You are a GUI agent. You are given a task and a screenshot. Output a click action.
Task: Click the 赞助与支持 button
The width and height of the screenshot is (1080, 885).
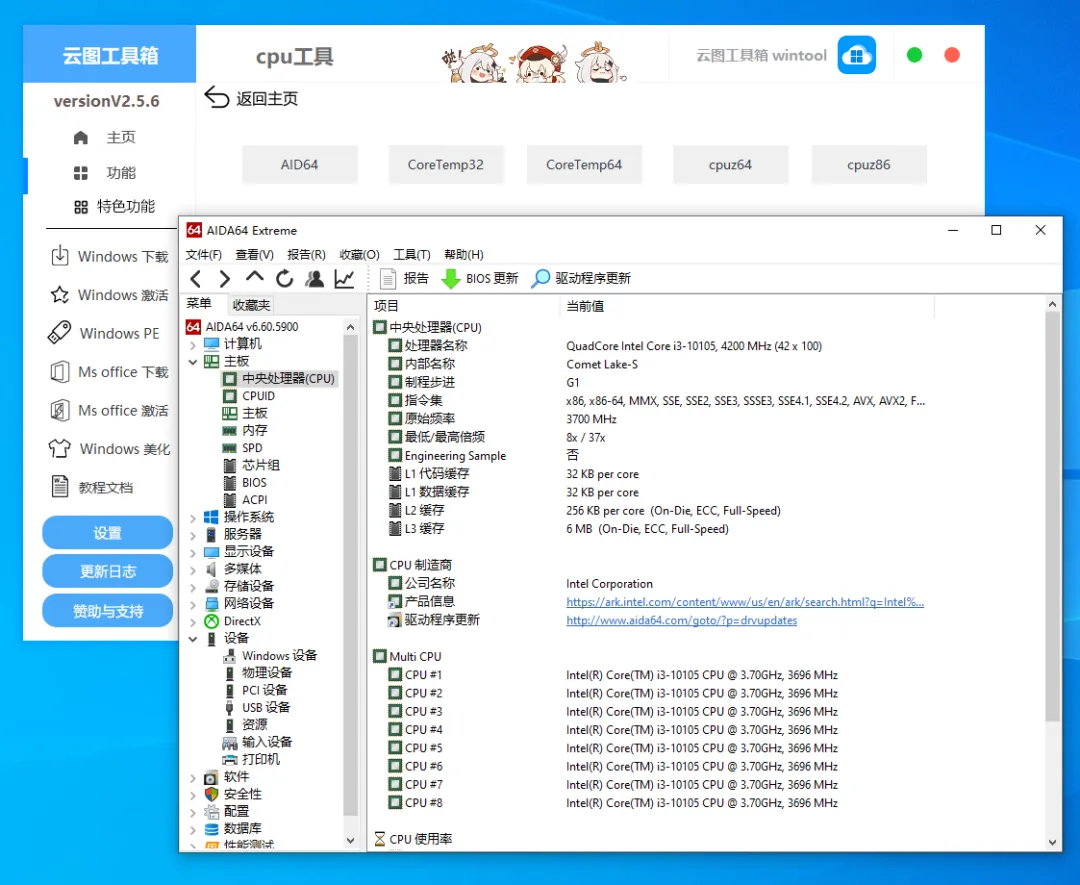point(107,610)
